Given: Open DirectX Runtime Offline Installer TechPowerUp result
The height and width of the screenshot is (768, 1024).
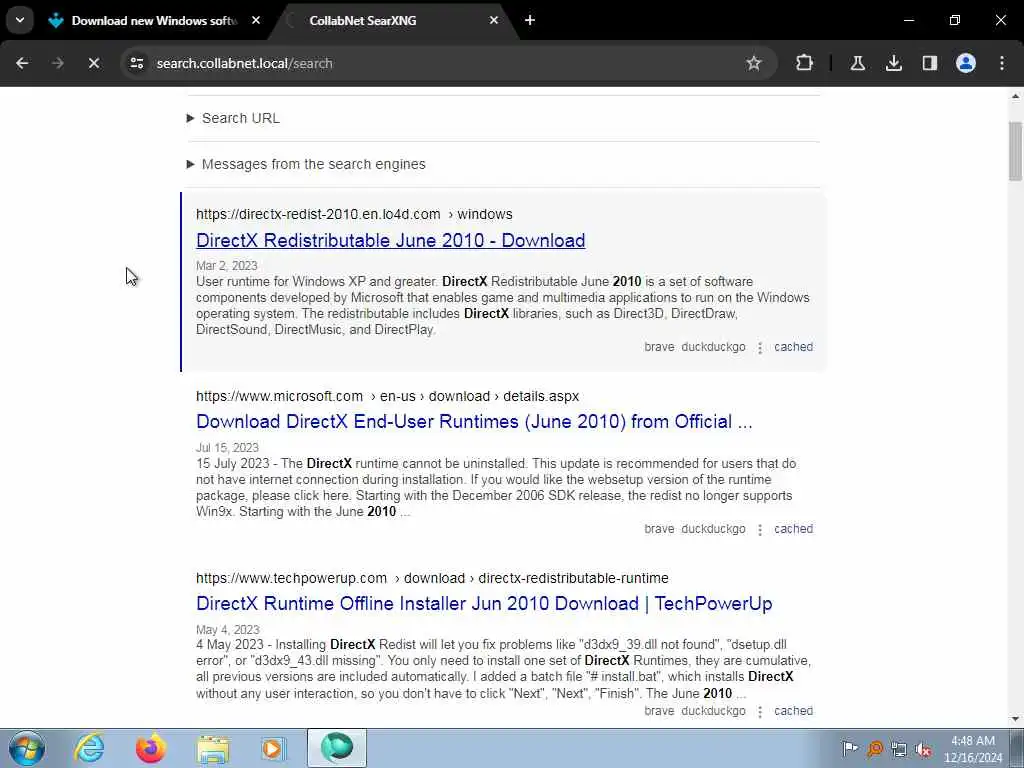Looking at the screenshot, I should point(484,603).
